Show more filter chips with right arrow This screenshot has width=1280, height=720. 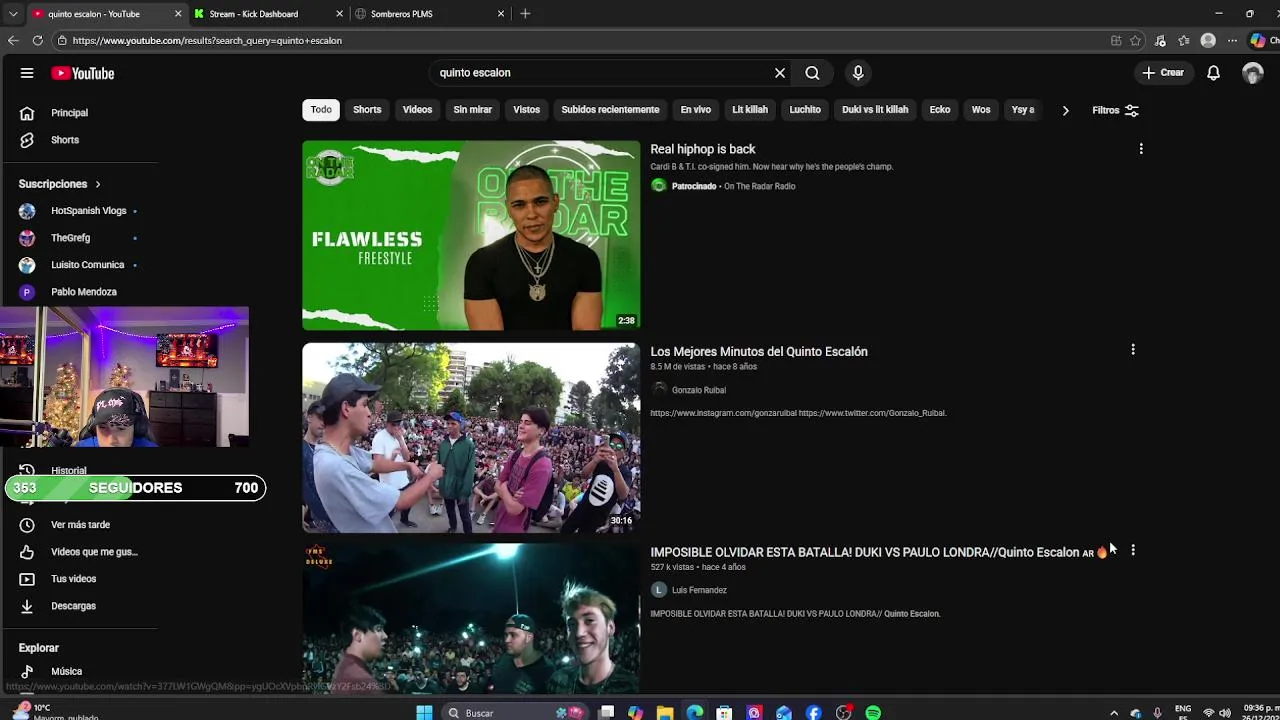coord(1065,110)
